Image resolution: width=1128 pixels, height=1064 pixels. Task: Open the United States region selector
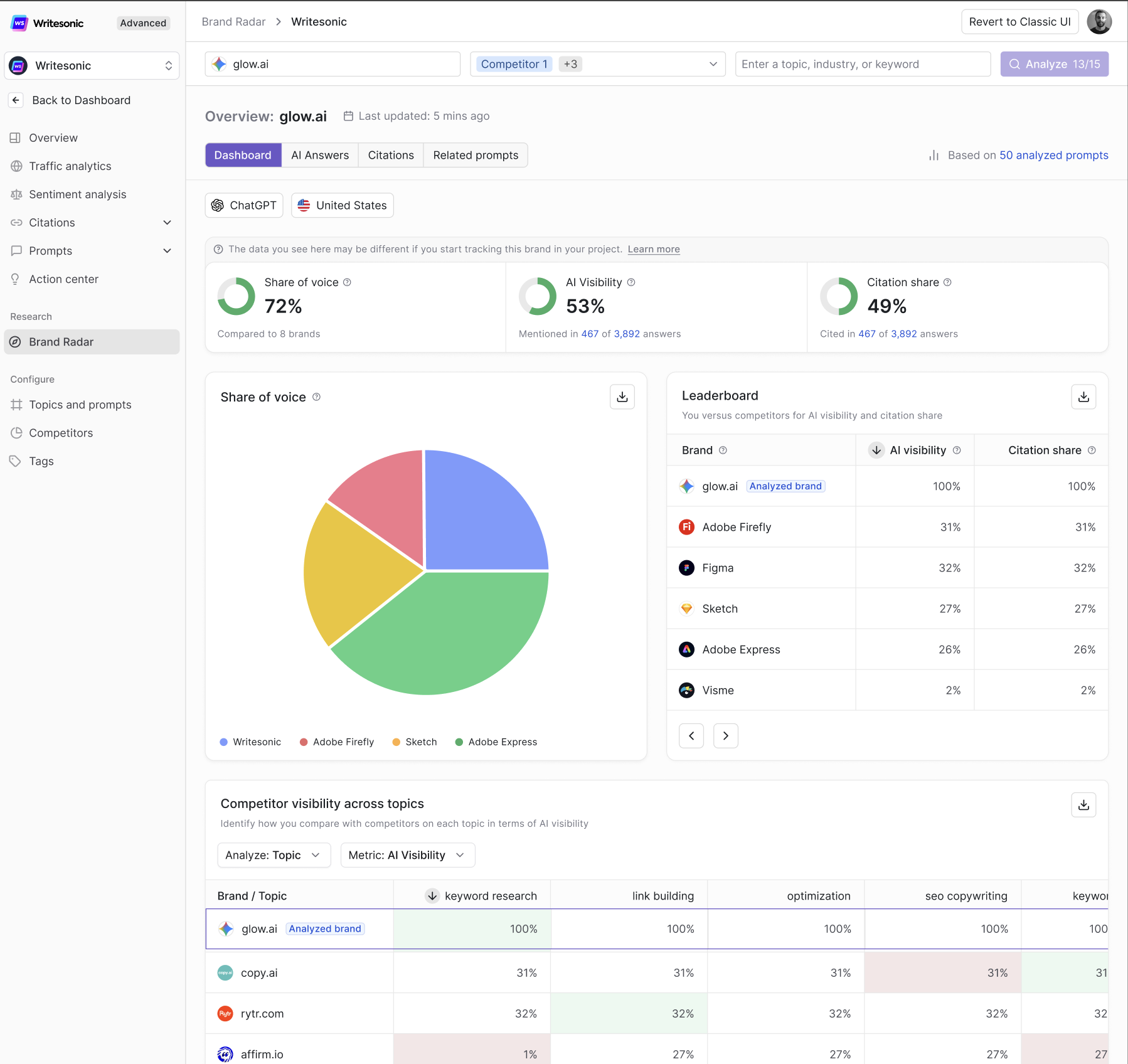click(x=343, y=205)
